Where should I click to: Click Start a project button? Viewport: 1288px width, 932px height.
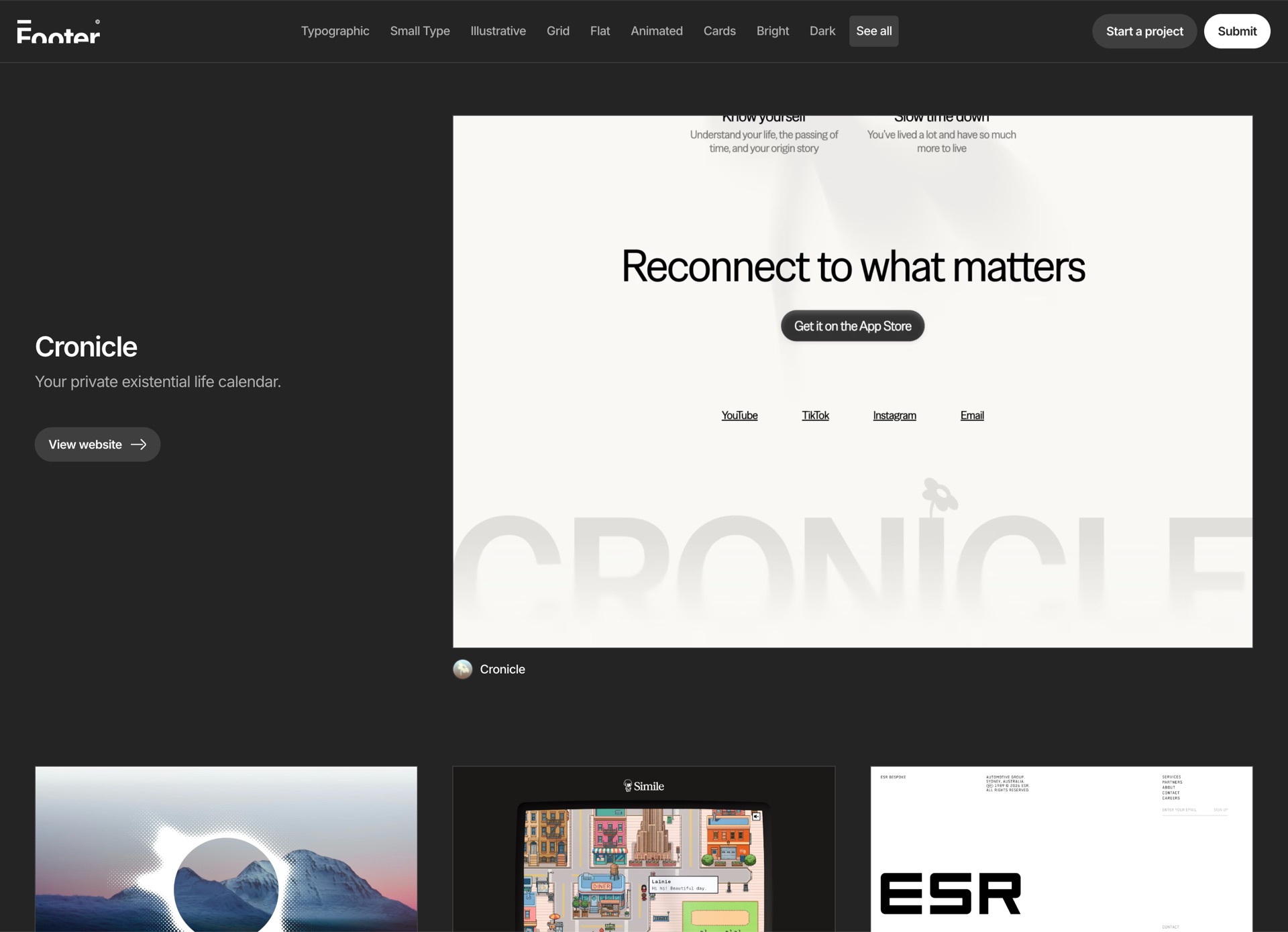click(1144, 31)
